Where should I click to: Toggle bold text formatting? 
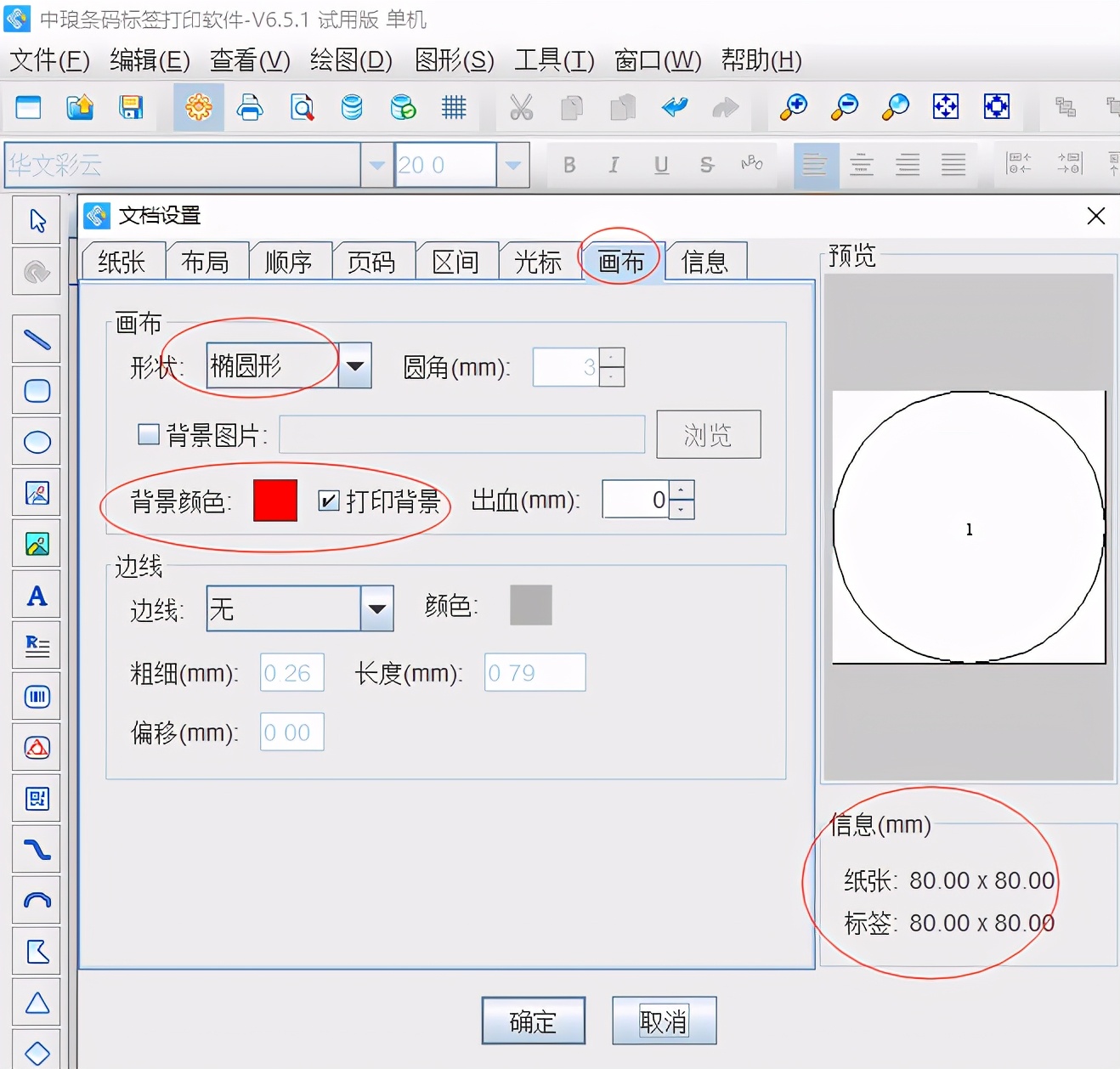569,165
